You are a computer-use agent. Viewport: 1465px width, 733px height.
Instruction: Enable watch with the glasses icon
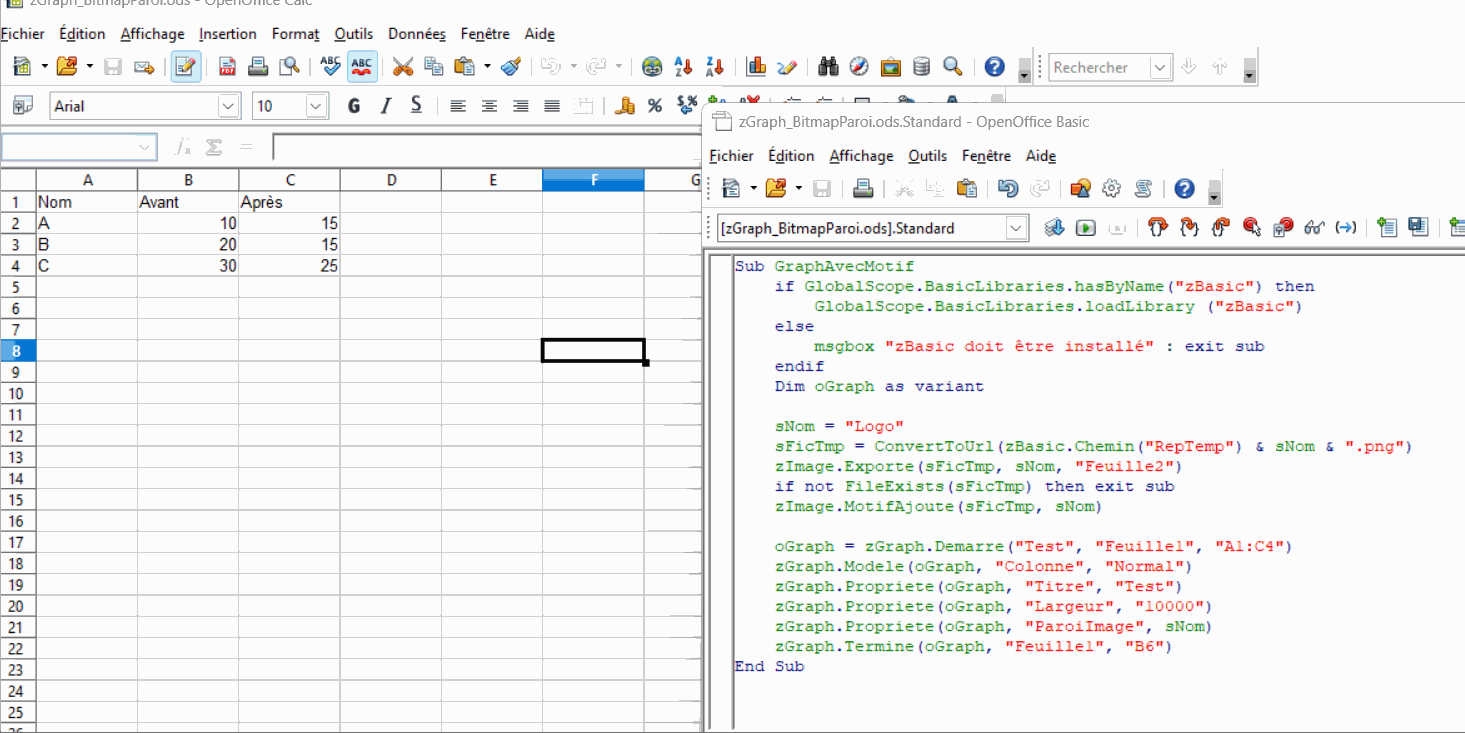[1315, 228]
